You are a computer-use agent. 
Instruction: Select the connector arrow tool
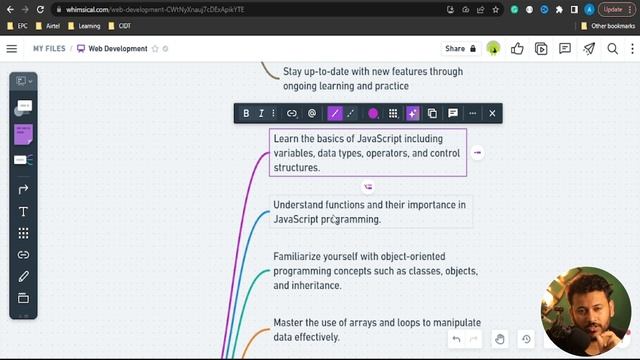point(23,189)
